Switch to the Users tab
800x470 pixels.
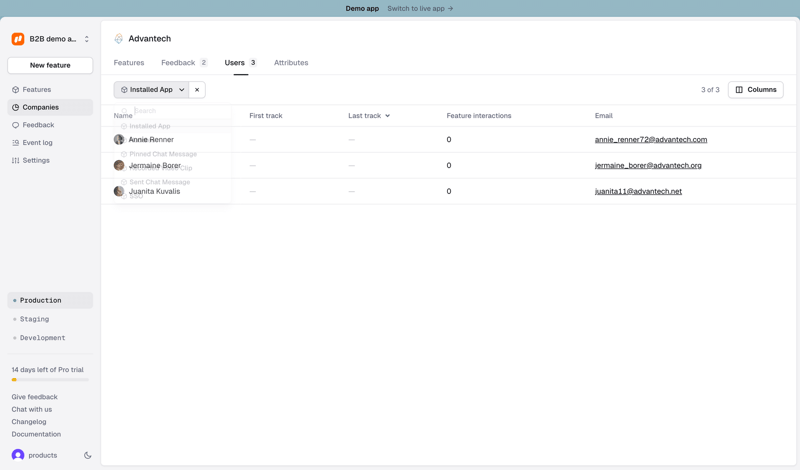click(240, 63)
